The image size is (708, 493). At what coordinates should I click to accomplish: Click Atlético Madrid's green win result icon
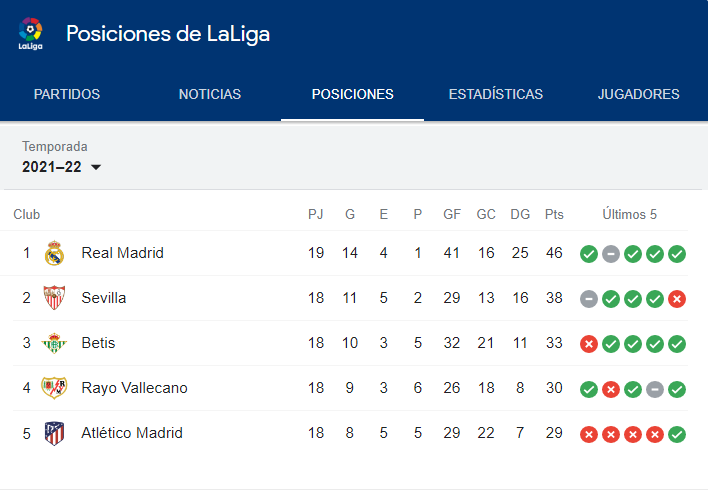coord(677,434)
